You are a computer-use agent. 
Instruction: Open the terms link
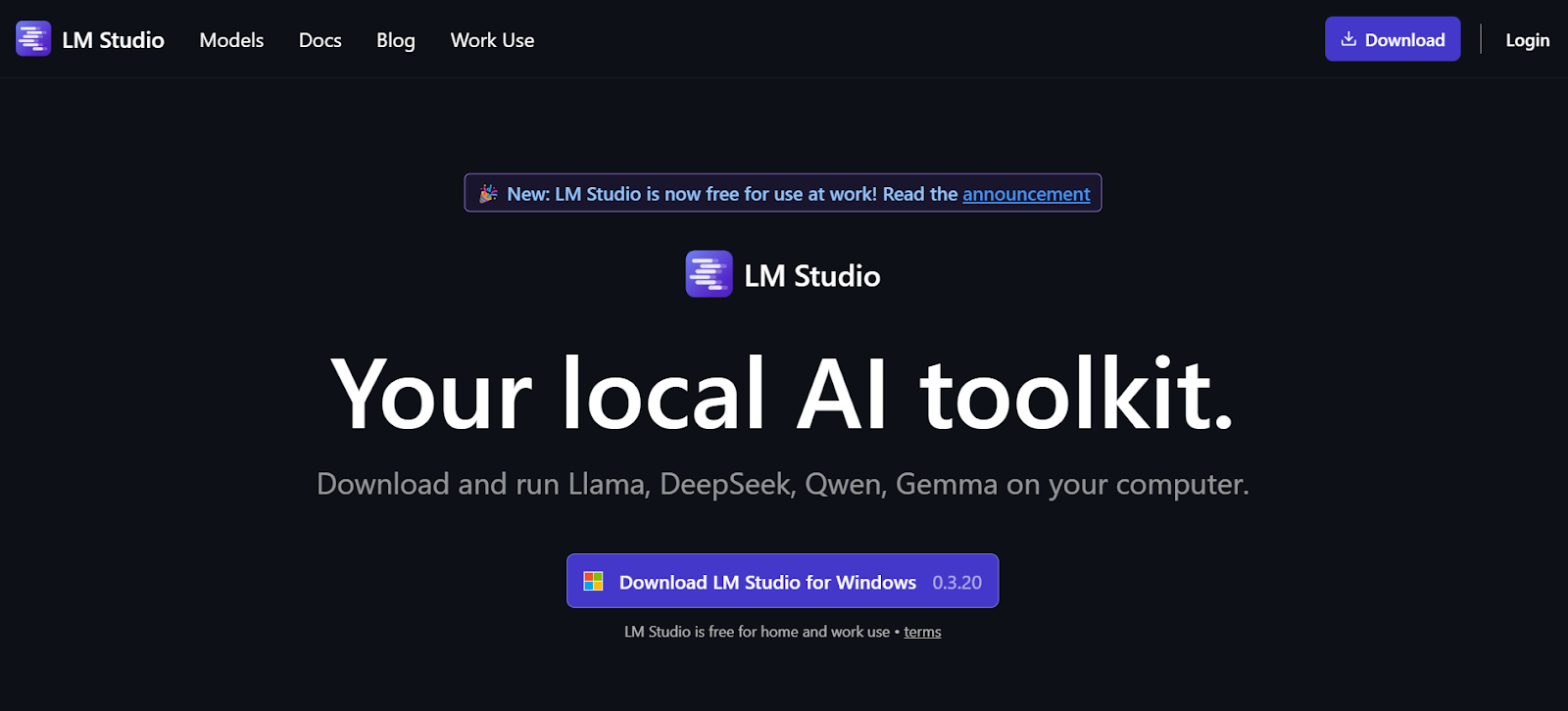pyautogui.click(x=922, y=632)
